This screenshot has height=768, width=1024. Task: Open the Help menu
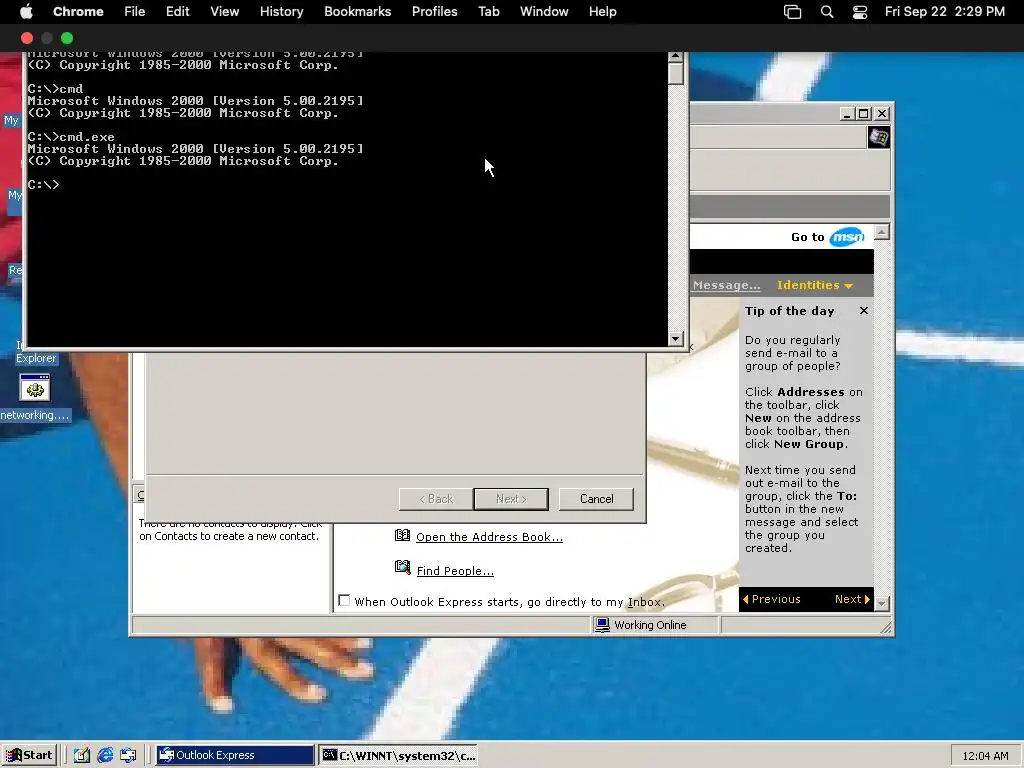(602, 12)
